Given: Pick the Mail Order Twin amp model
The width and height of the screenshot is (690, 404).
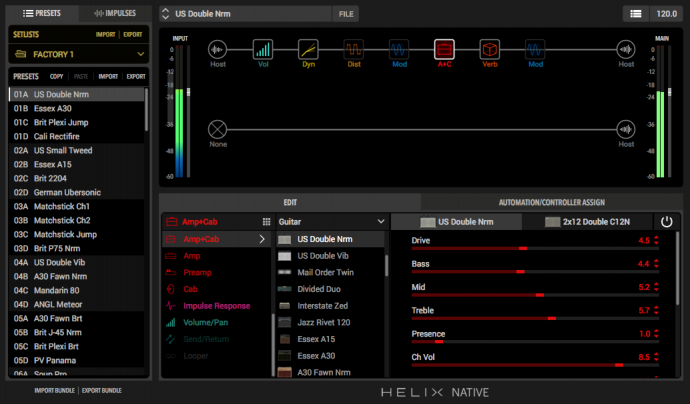Looking at the screenshot, I should (330, 272).
